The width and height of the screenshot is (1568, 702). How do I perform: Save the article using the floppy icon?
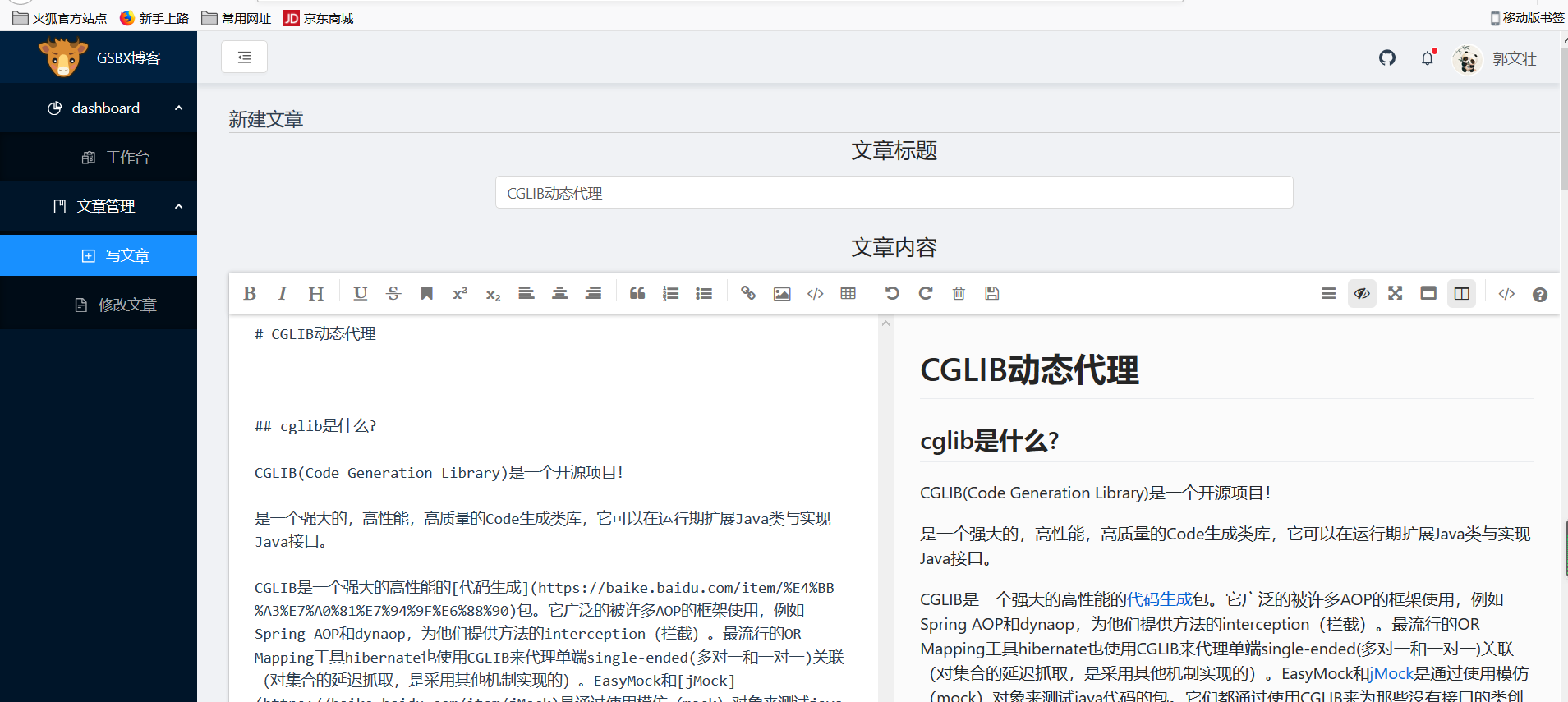click(x=992, y=293)
